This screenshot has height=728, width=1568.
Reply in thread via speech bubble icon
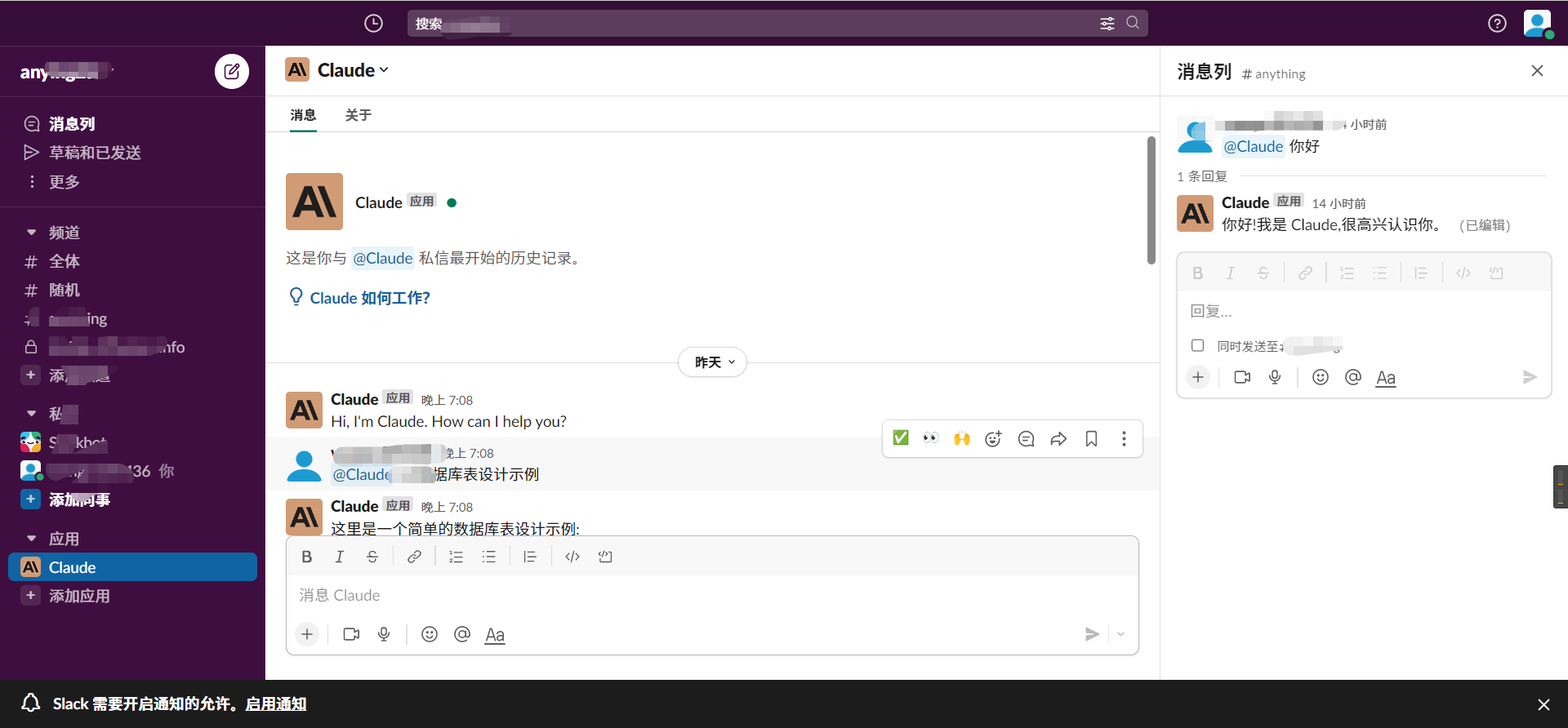(x=1026, y=439)
